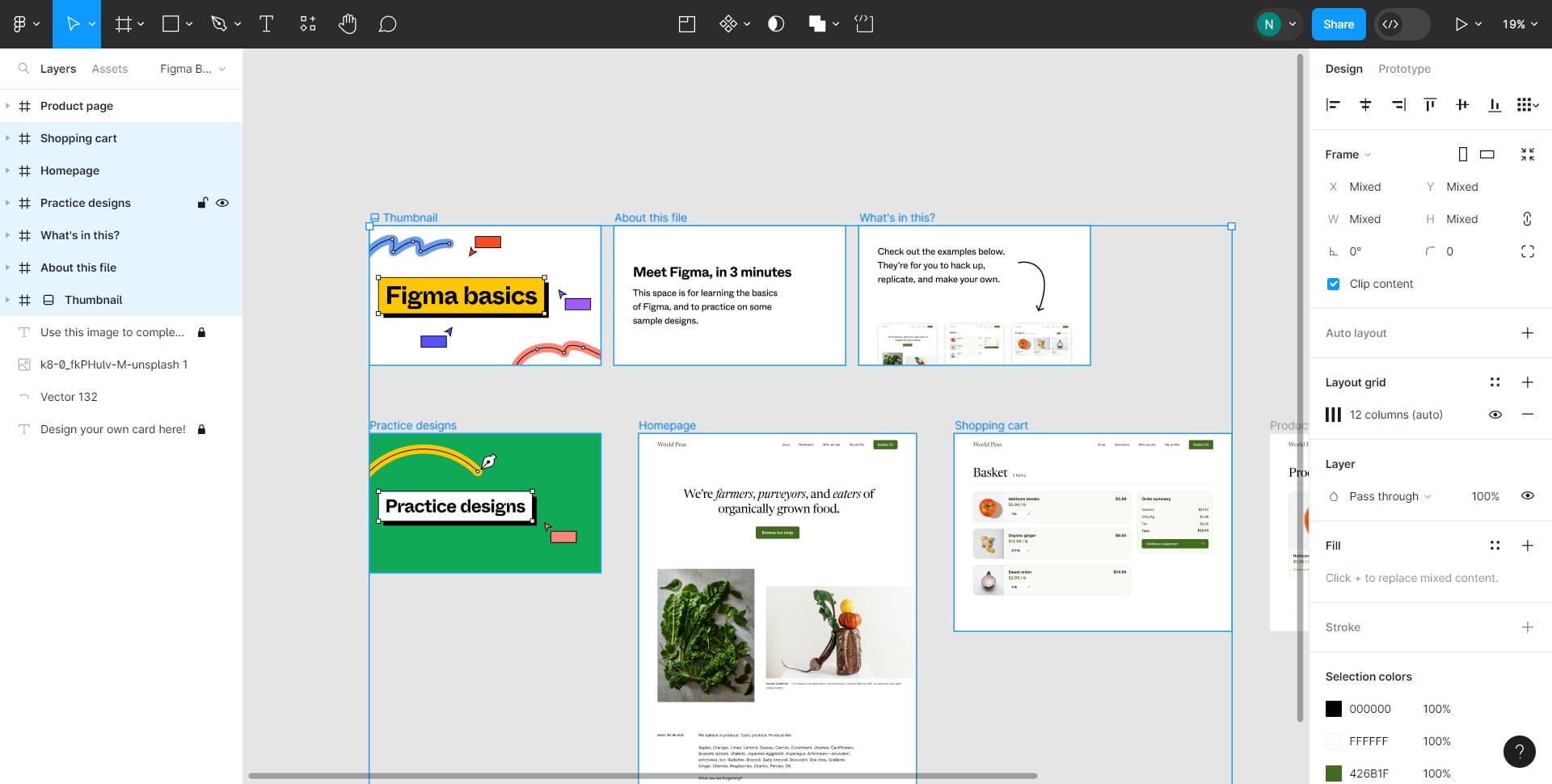This screenshot has height=784, width=1552.
Task: Click the Share button
Action: pos(1338,23)
